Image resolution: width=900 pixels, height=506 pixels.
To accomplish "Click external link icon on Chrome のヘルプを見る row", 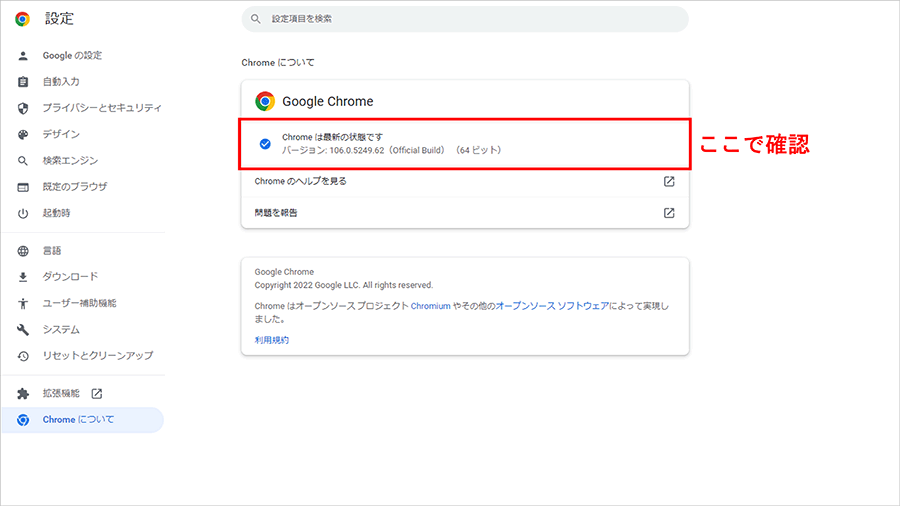I will 669,181.
